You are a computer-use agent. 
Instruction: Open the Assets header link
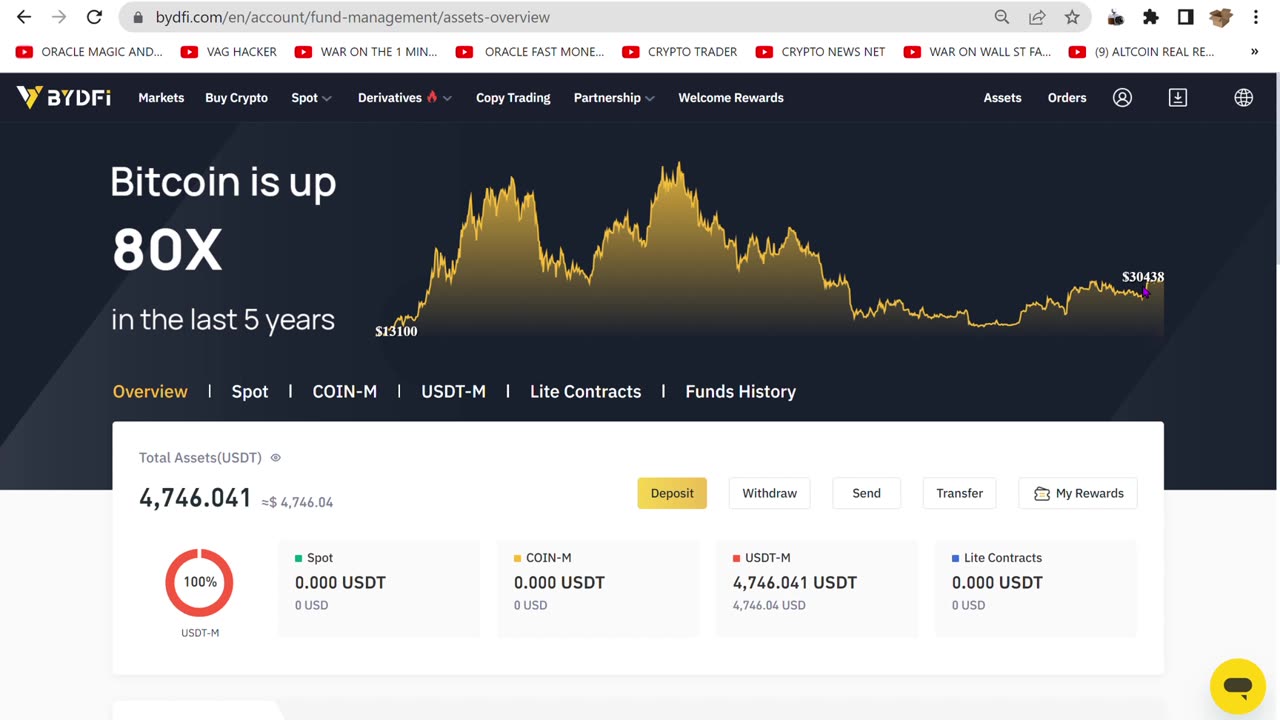[x=1002, y=98]
